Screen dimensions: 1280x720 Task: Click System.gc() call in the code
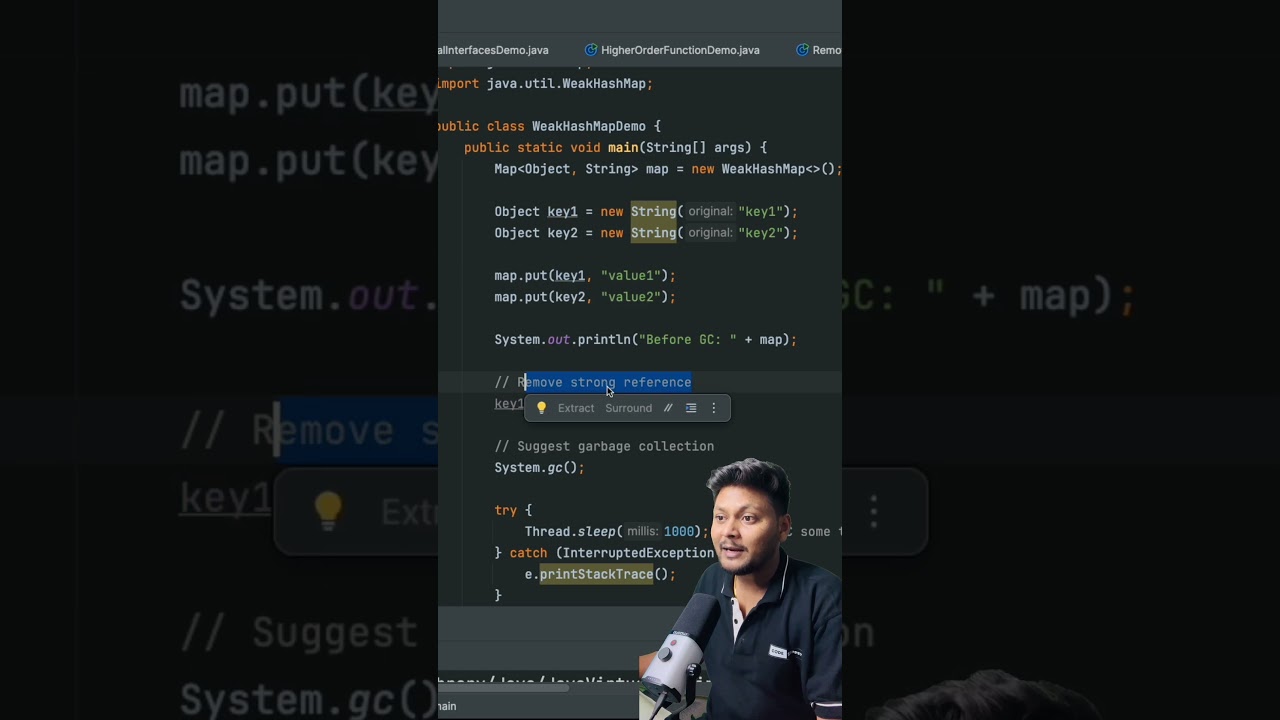[x=539, y=468]
